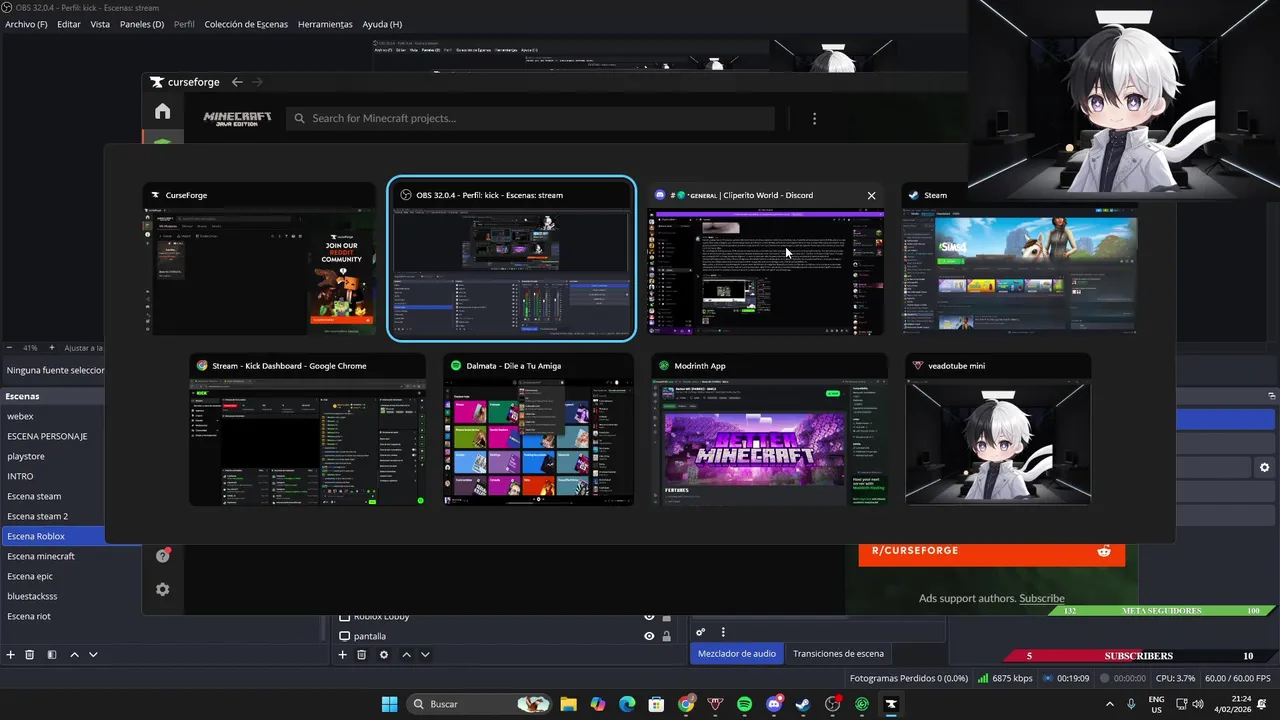This screenshot has width=1280, height=720.
Task: Click the Windows Start button
Action: click(389, 704)
